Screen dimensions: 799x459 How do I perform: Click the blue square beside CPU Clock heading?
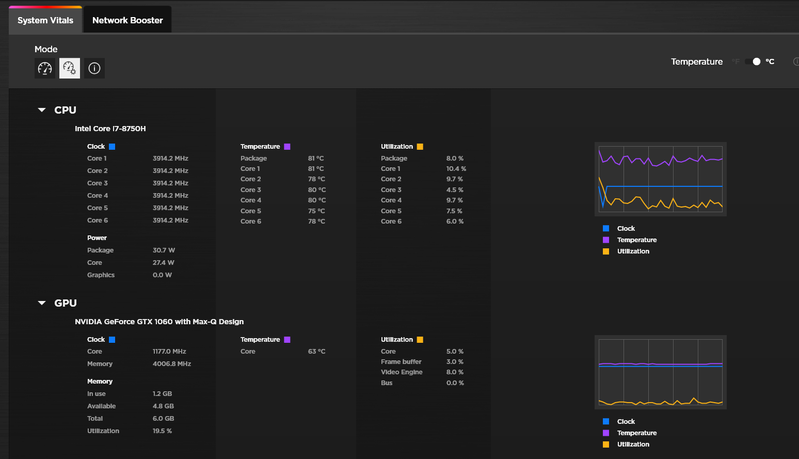(112, 146)
